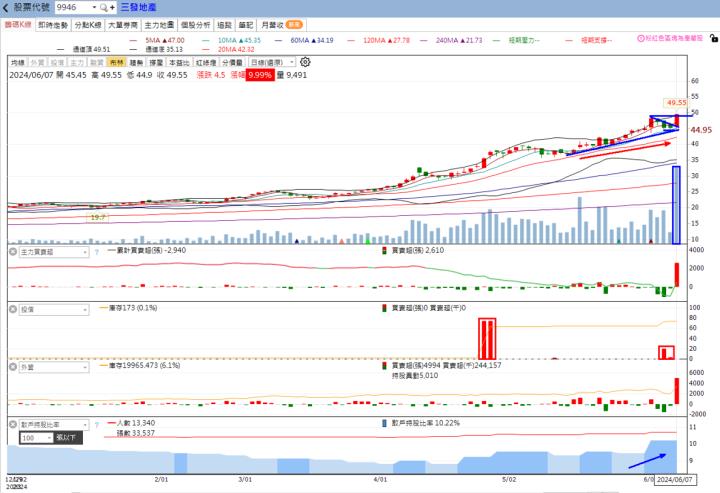Viewport: 720px width, 493px height.
Task: Switch to the 主力地圖 tab
Action: tap(159, 25)
